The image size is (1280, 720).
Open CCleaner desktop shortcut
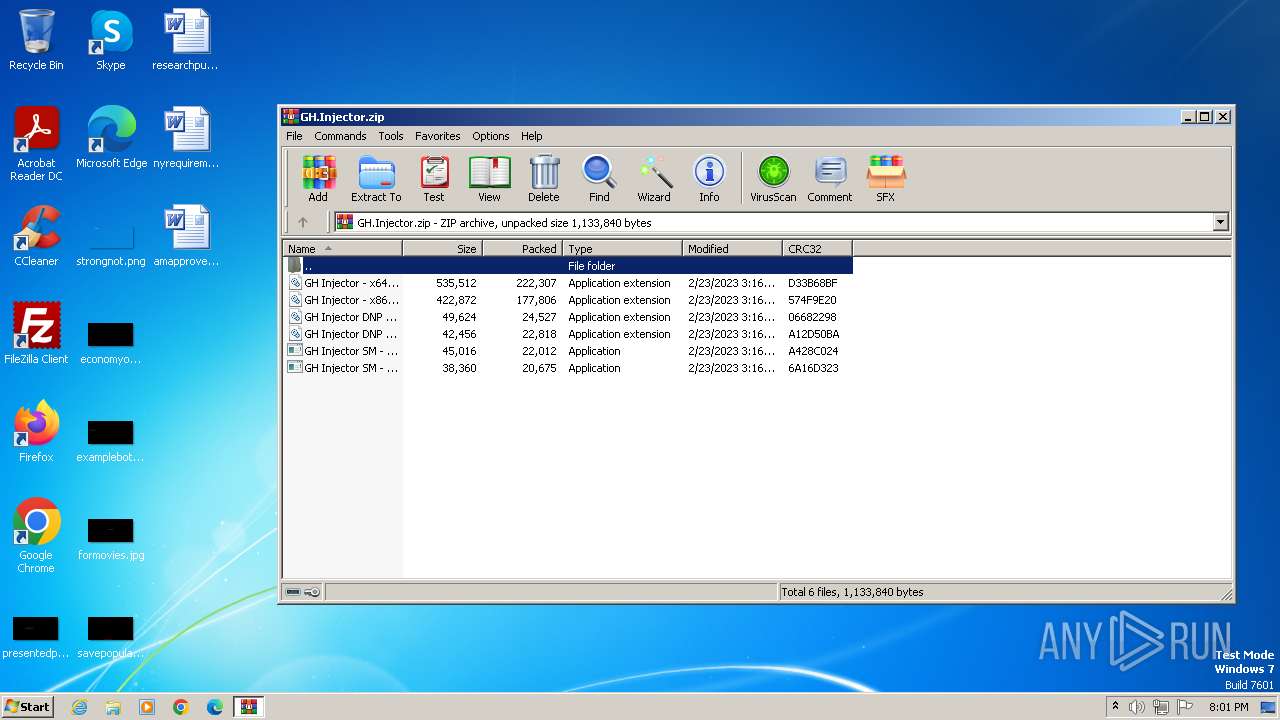tap(36, 236)
